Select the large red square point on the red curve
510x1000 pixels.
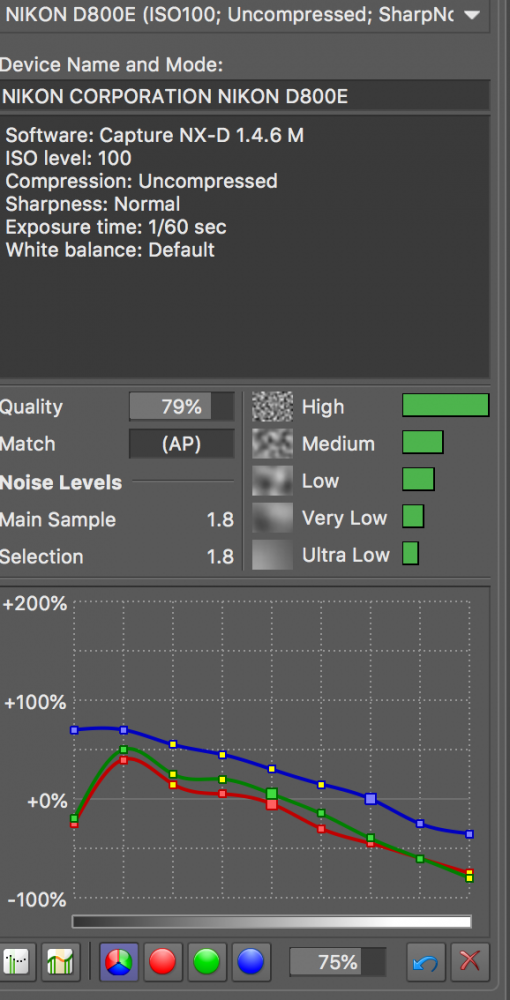pyautogui.click(x=272, y=805)
